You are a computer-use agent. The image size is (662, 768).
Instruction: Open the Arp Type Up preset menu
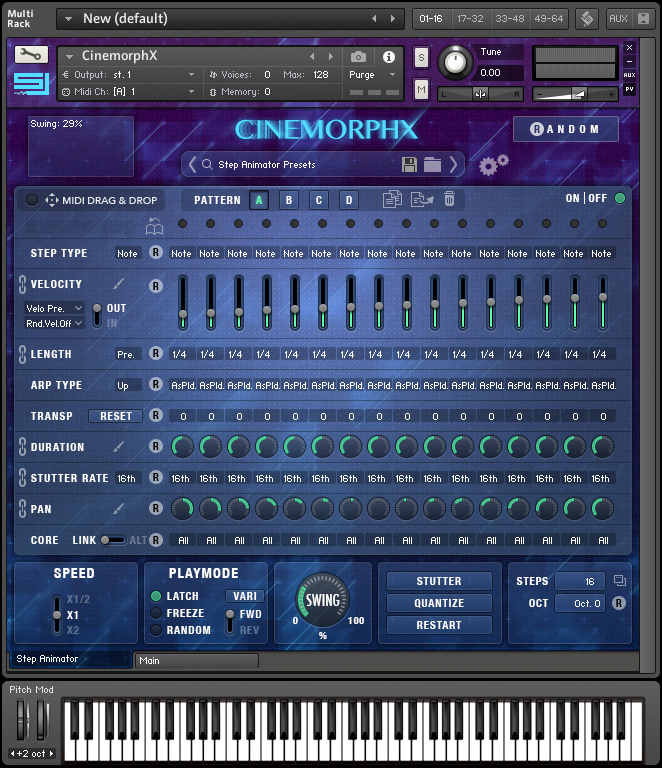point(128,385)
